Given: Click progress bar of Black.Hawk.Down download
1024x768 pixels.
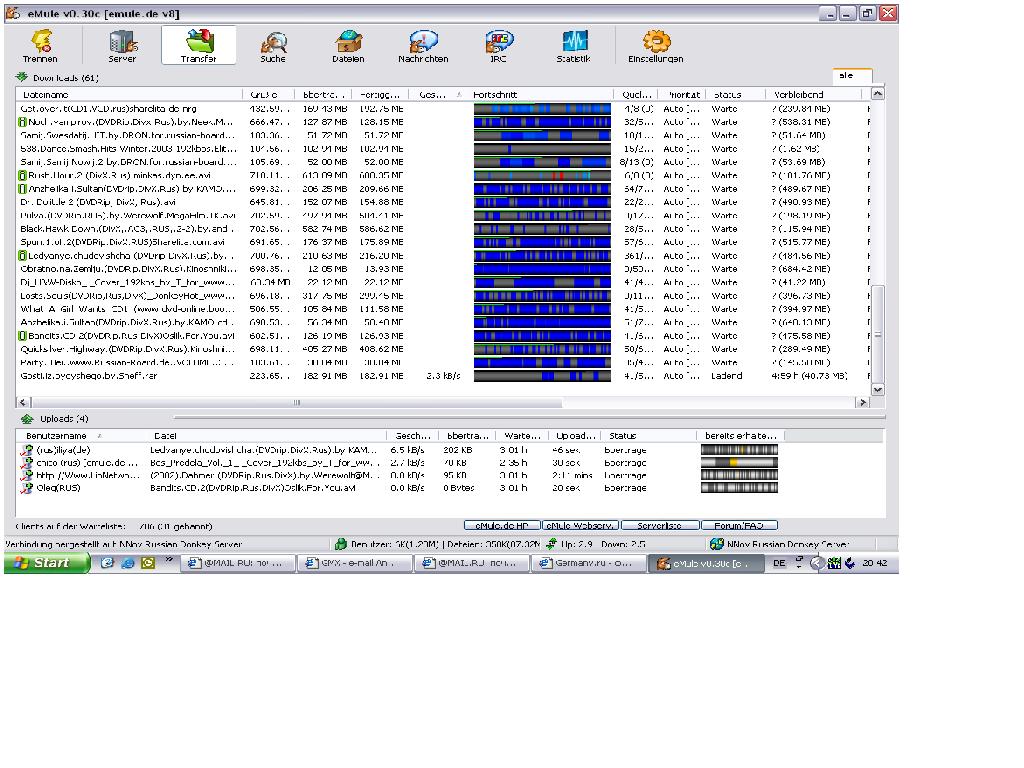Looking at the screenshot, I should (x=543, y=229).
